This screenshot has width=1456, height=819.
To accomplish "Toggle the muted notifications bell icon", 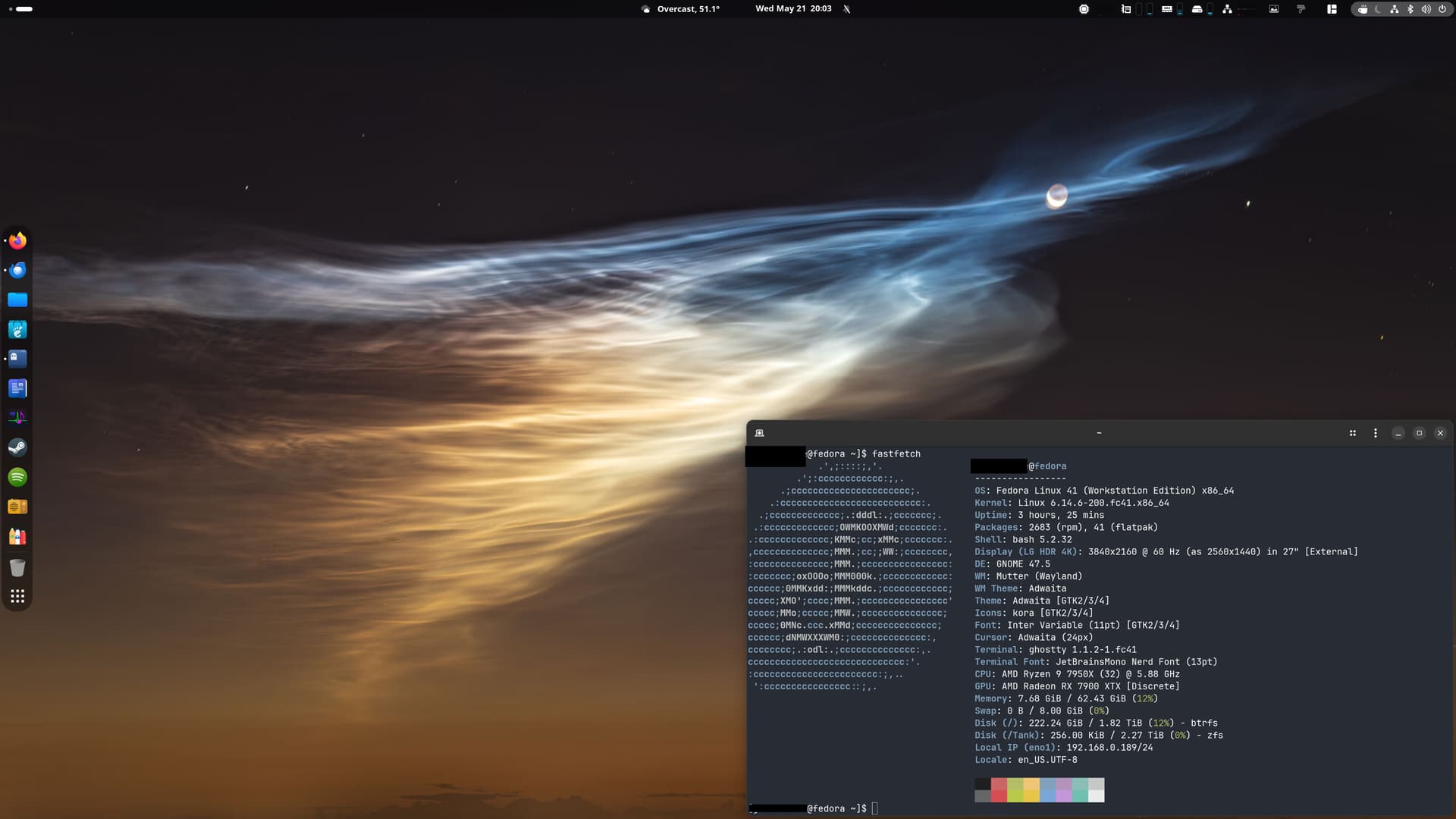I will coord(847,9).
